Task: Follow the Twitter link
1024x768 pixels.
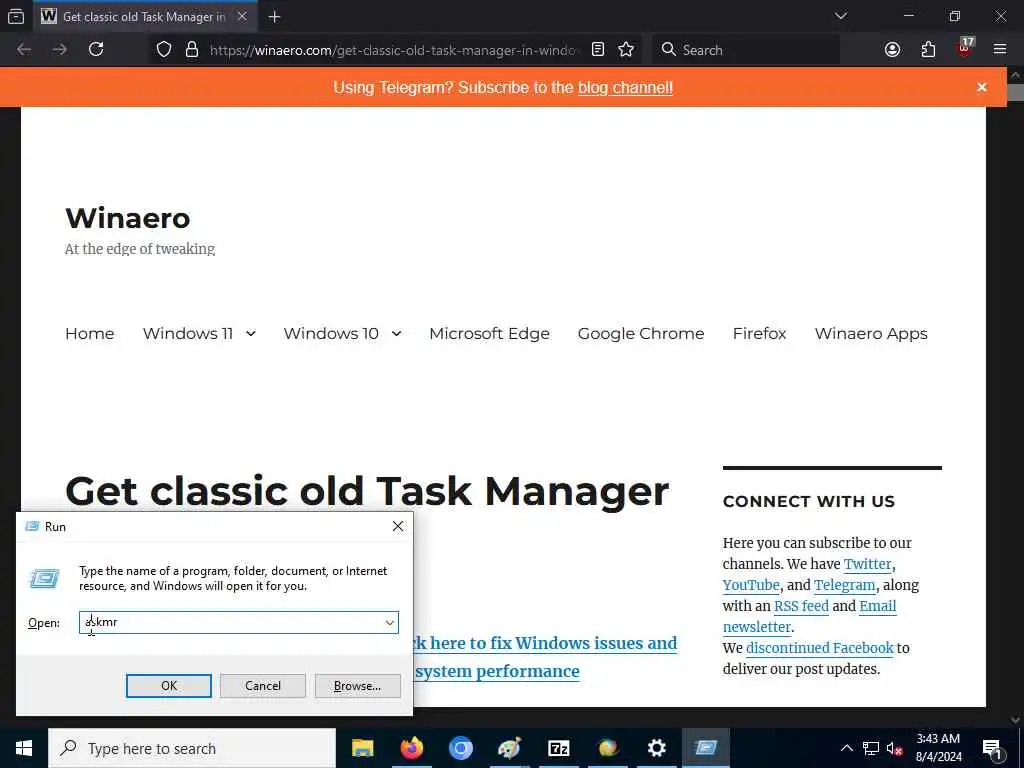Action: tap(867, 564)
